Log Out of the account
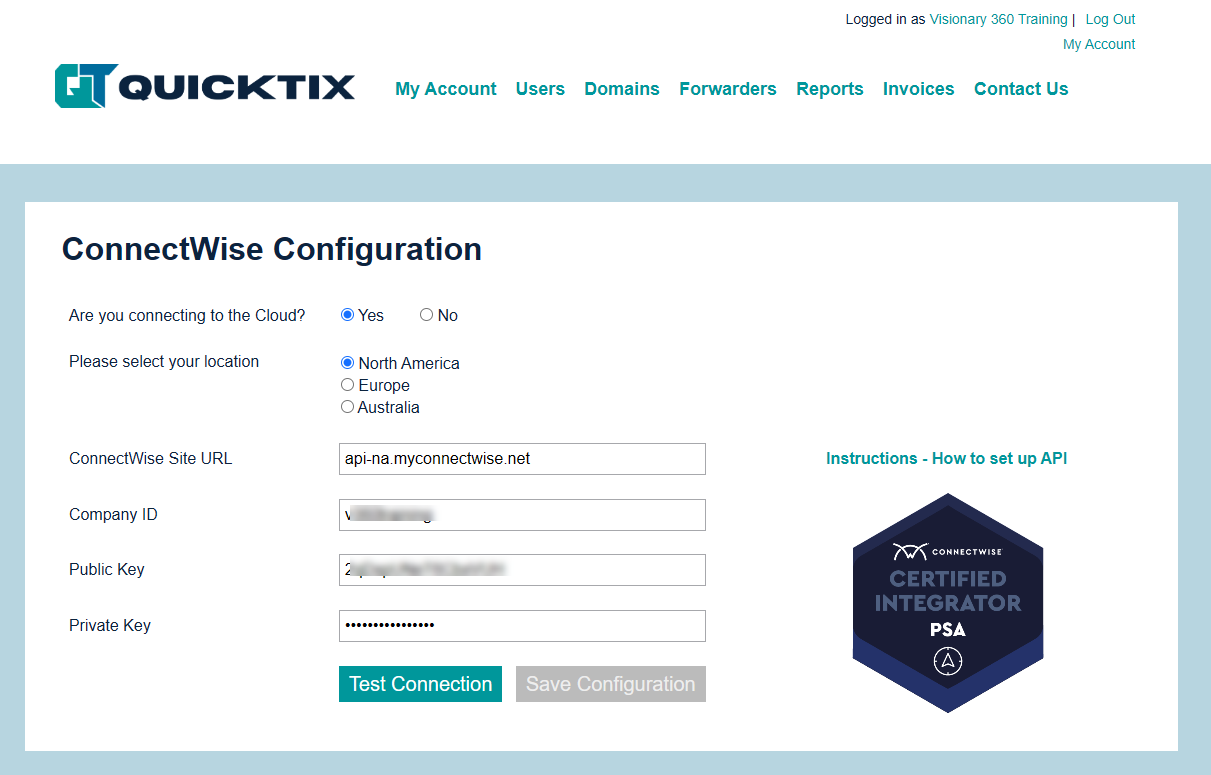The image size is (1211, 775). 1110,19
